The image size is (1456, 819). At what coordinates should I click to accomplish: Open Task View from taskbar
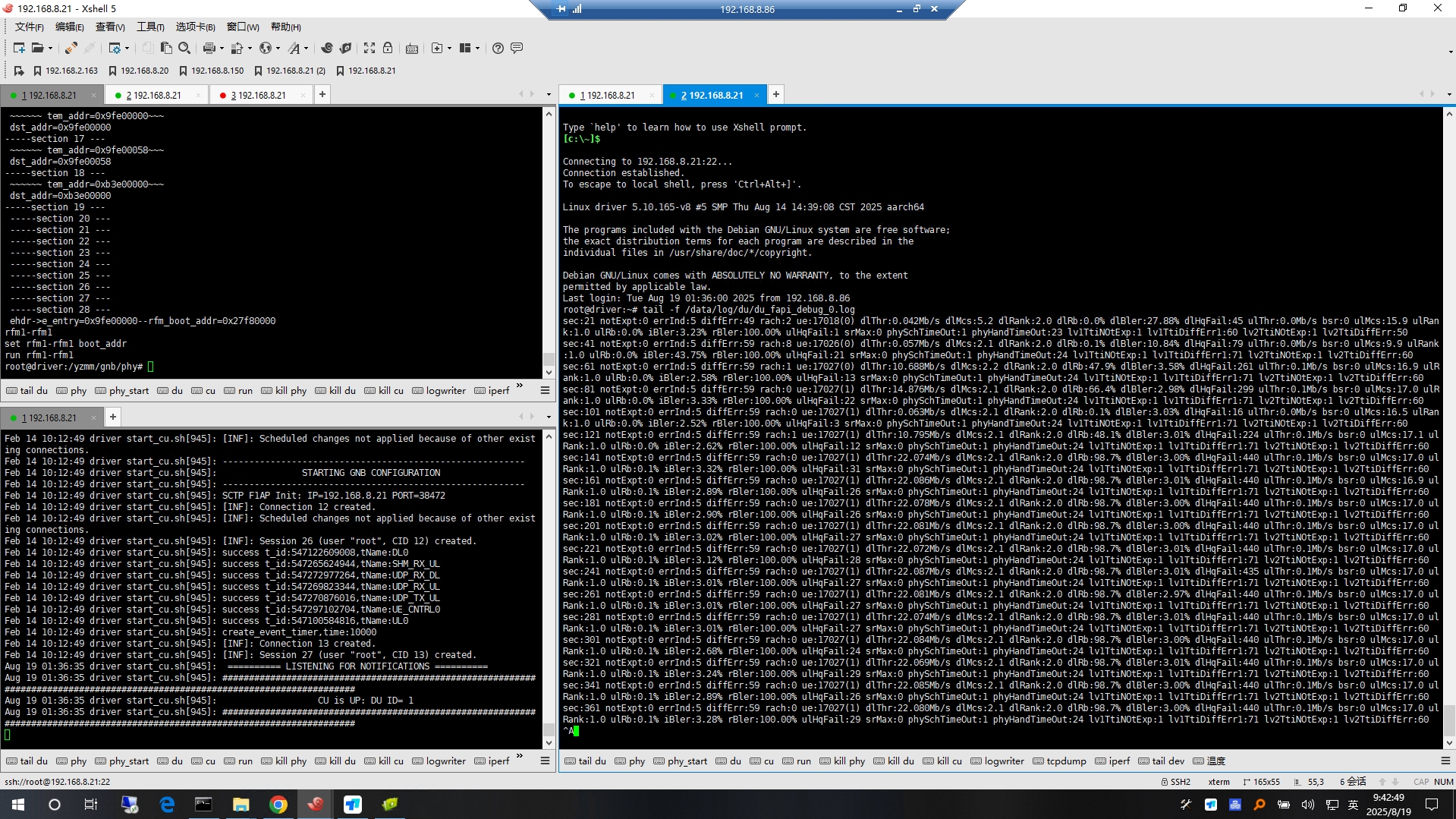[91, 805]
